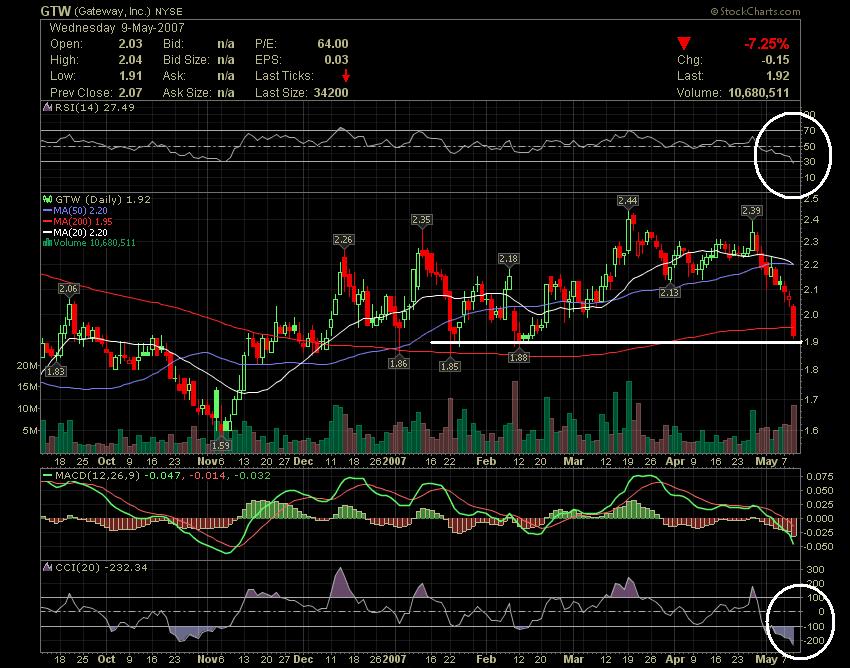Click the MA(20) 2.20 legend text
Viewport: 850px width, 668px height.
(80, 233)
